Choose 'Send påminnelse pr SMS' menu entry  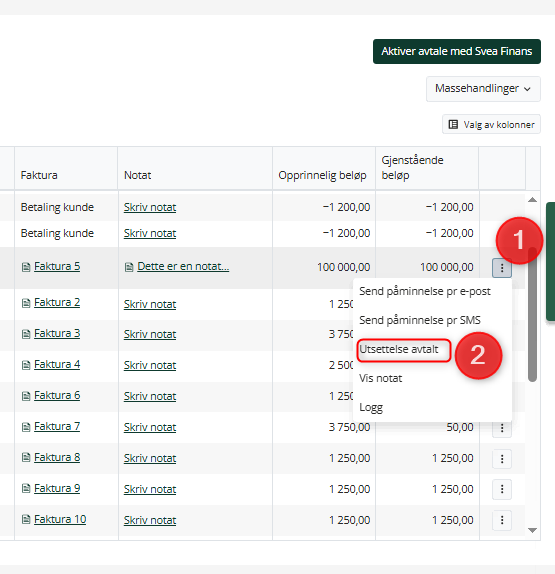coord(420,320)
